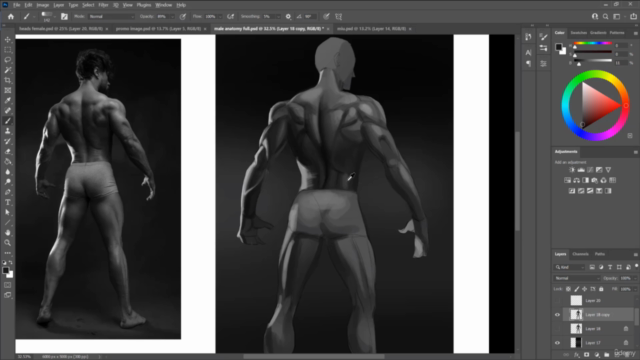640x360 pixels.
Task: Switch to the Channels tab
Action: tap(580, 254)
